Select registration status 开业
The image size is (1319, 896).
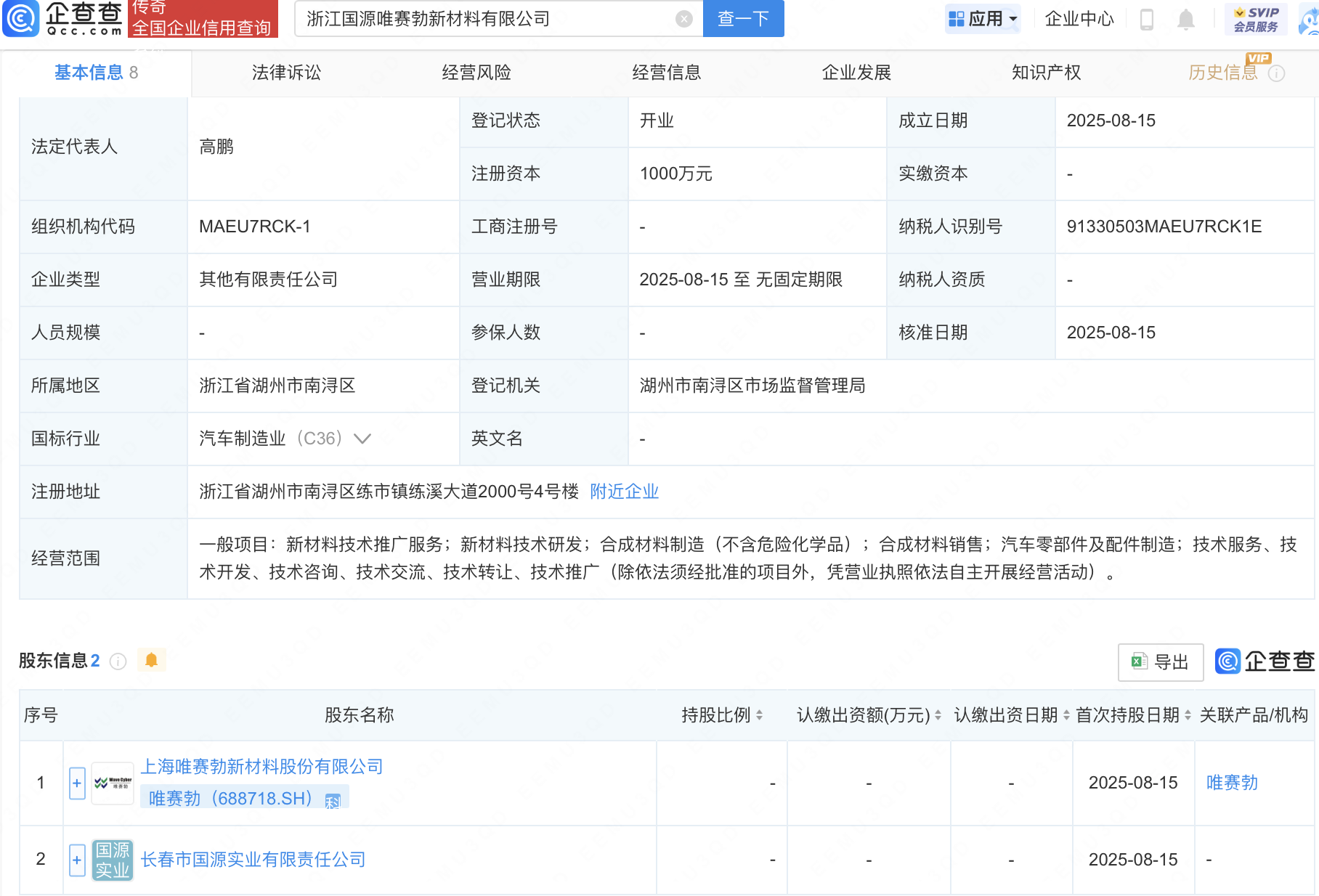click(657, 121)
